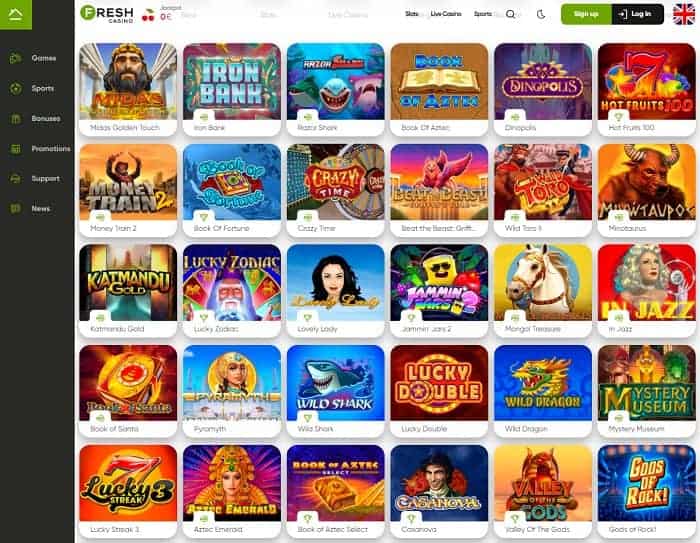
Task: Click the green home icon
Action: pos(16,14)
